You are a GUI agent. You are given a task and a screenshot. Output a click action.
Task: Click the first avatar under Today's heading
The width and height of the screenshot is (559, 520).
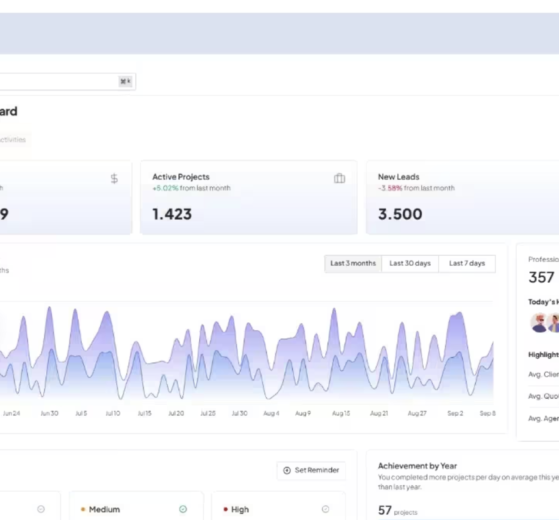(539, 323)
